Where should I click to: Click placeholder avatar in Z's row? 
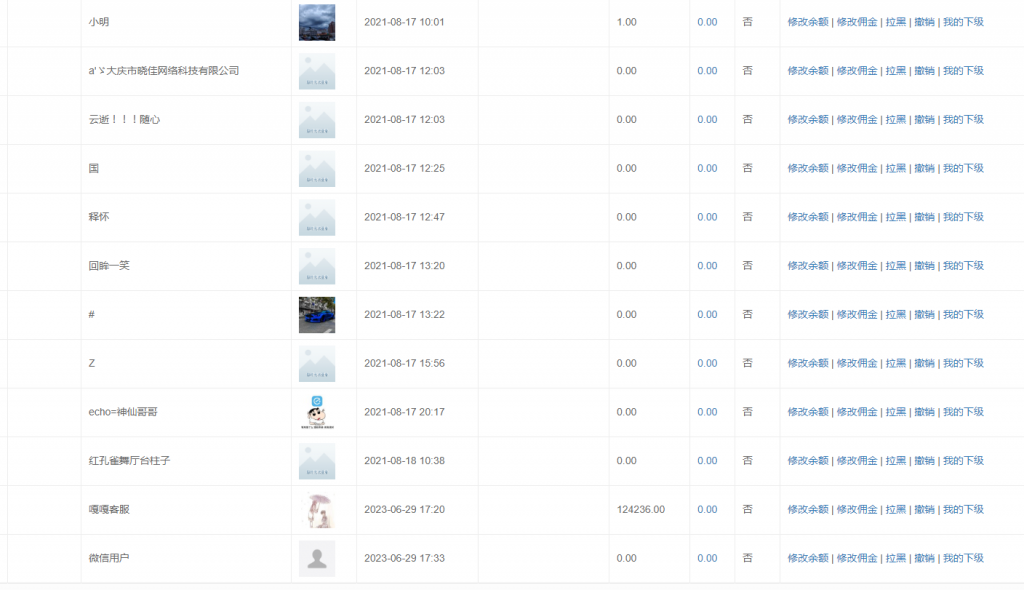tap(316, 364)
